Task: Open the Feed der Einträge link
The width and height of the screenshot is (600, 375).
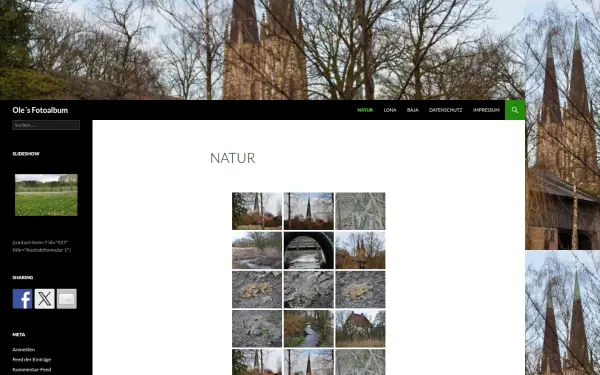Action: pos(32,360)
